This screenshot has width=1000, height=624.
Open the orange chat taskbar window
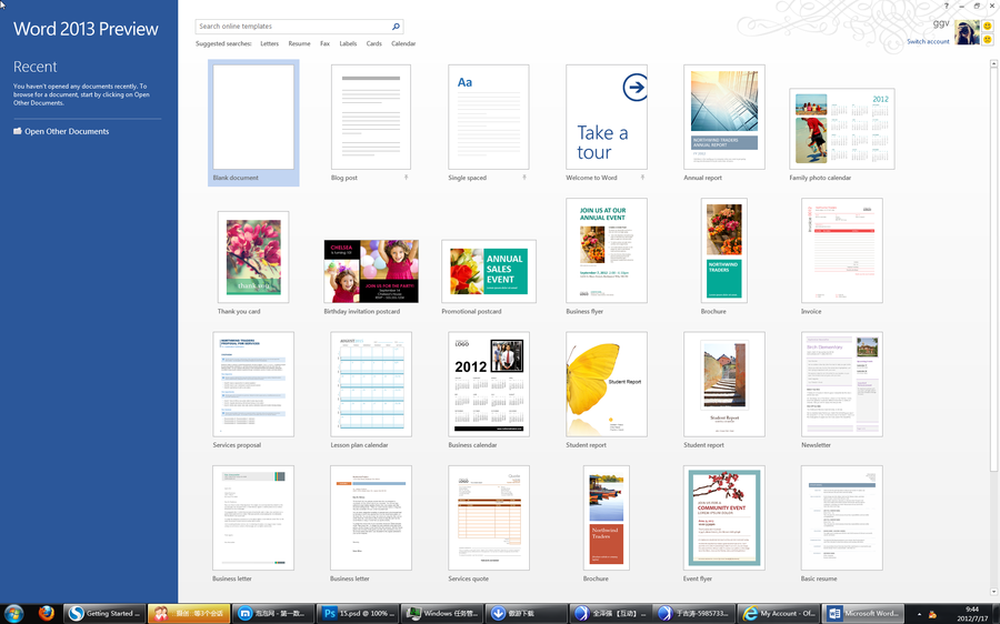(x=189, y=613)
